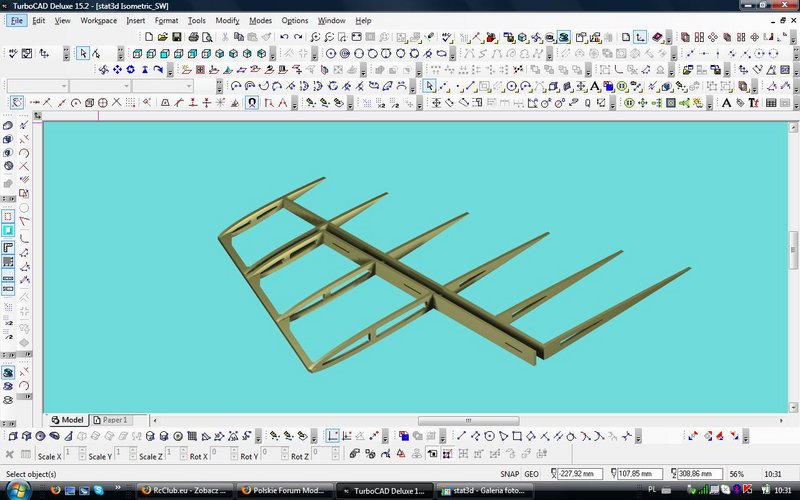This screenshot has height=500, width=800.
Task: Open the second empty combo box in property toolbar
Action: [100, 86]
